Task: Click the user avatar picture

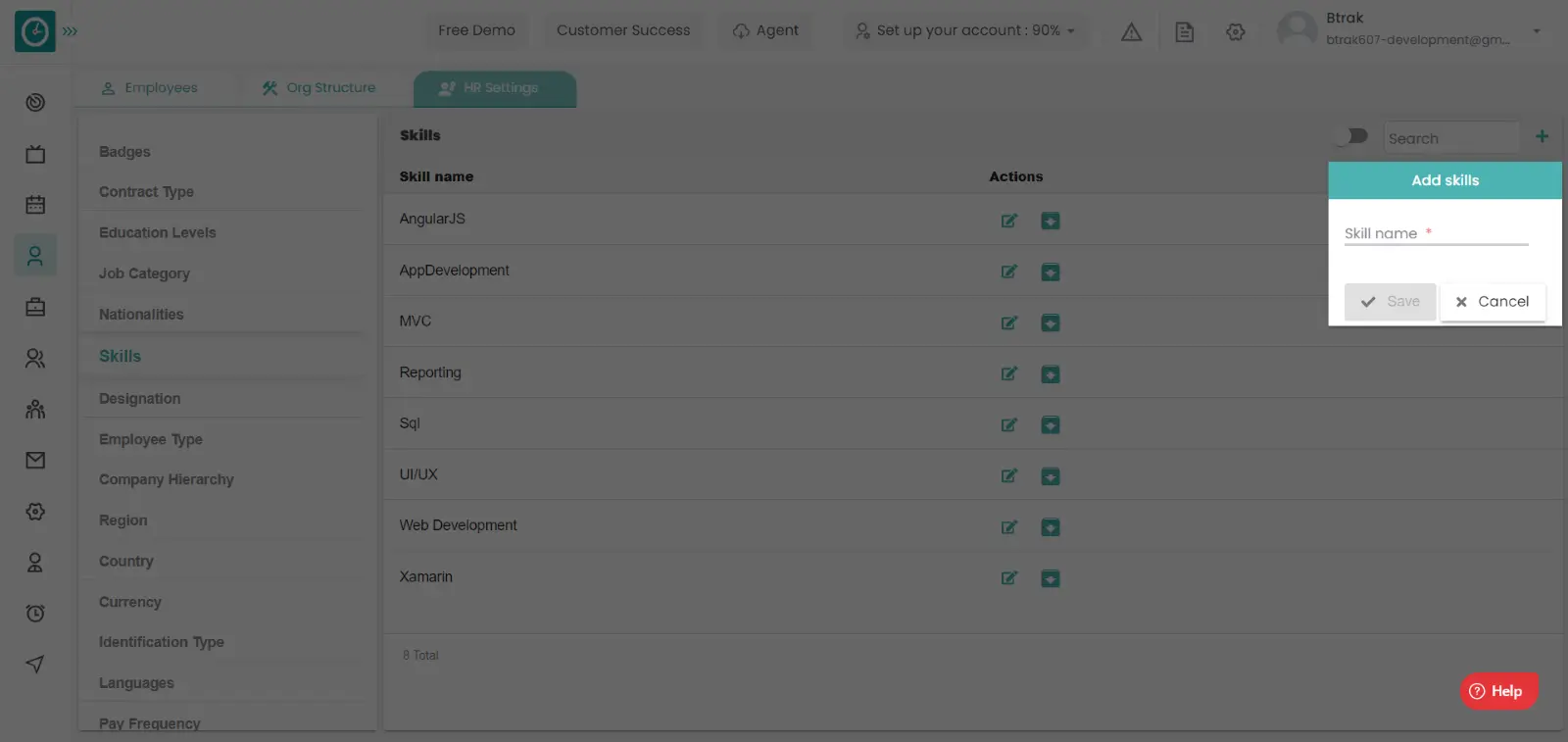Action: (1297, 29)
